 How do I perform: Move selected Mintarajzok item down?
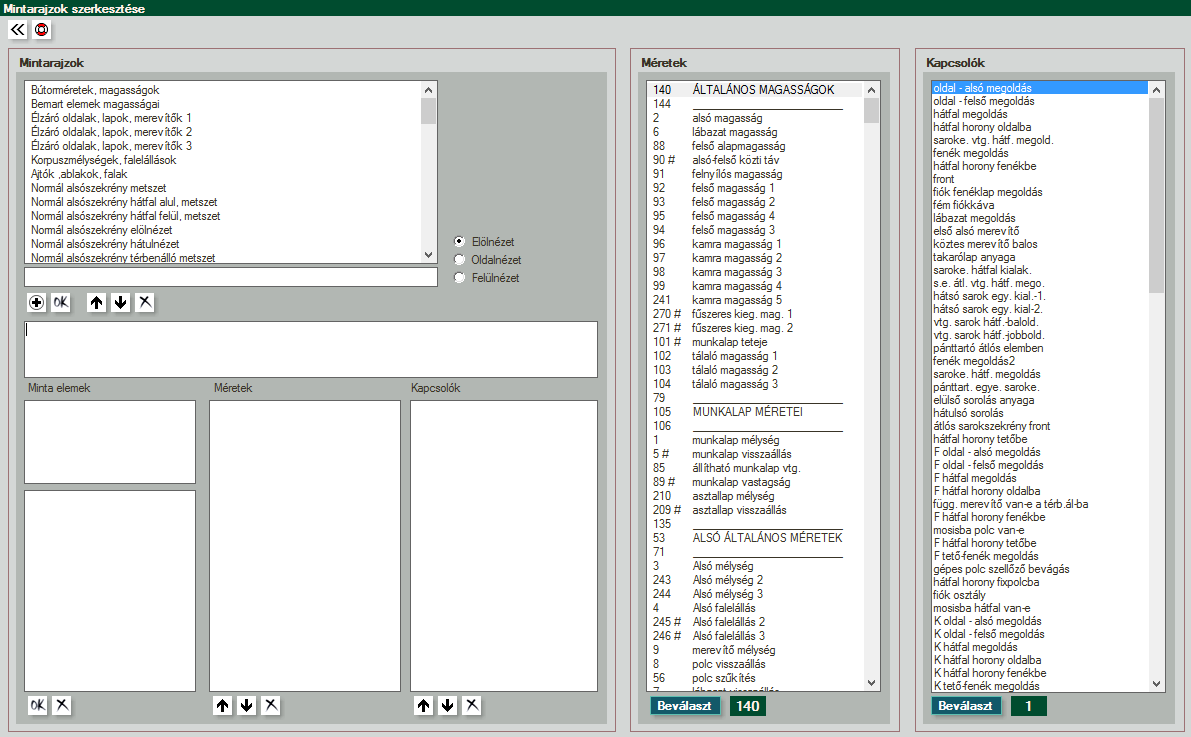point(120,302)
